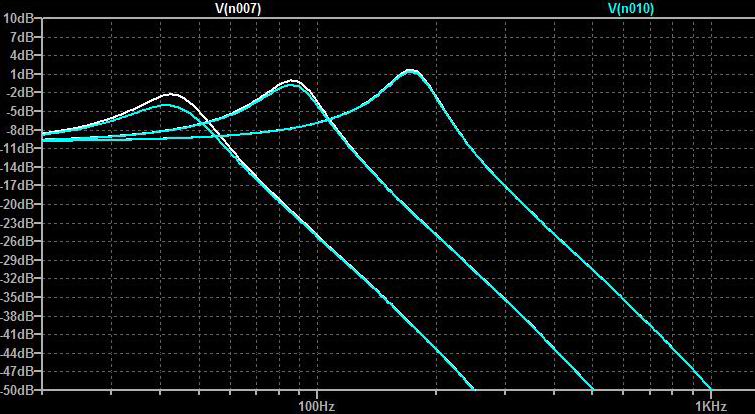Click the -35dB axis label
Screen dimensions: 755x414
(x=18, y=298)
